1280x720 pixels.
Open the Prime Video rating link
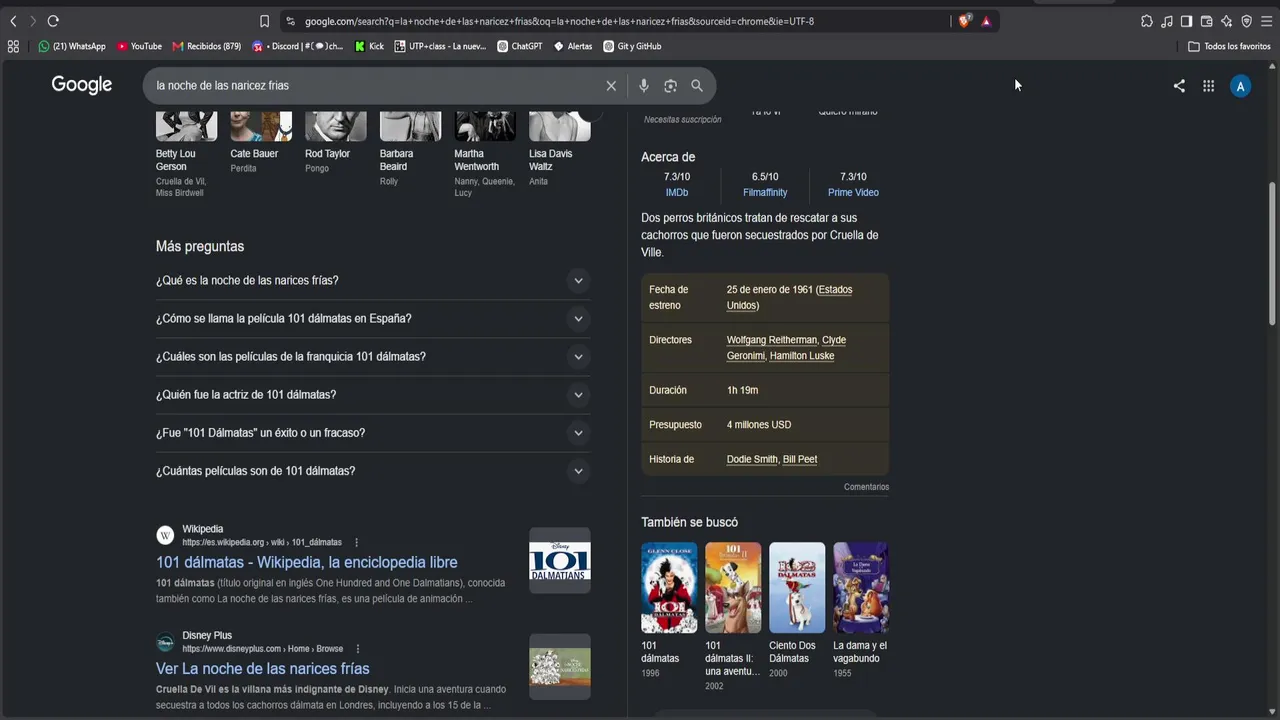[853, 193]
